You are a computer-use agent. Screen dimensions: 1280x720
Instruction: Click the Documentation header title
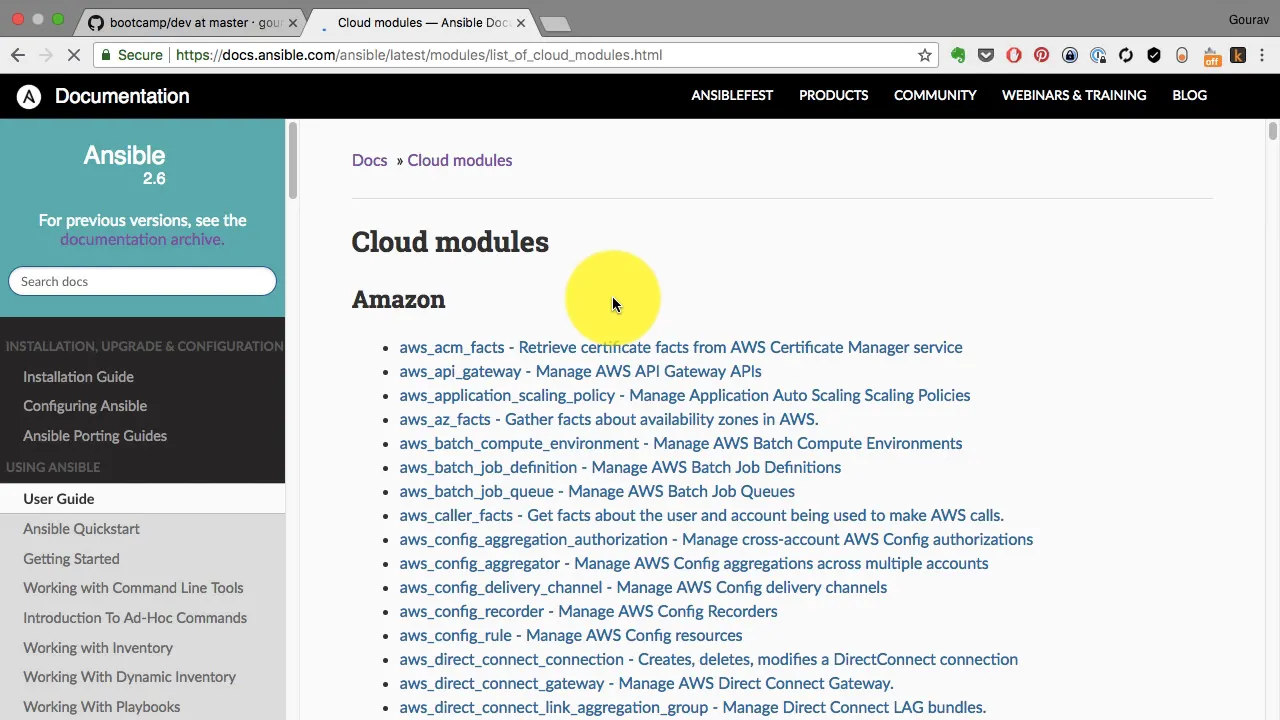point(122,96)
